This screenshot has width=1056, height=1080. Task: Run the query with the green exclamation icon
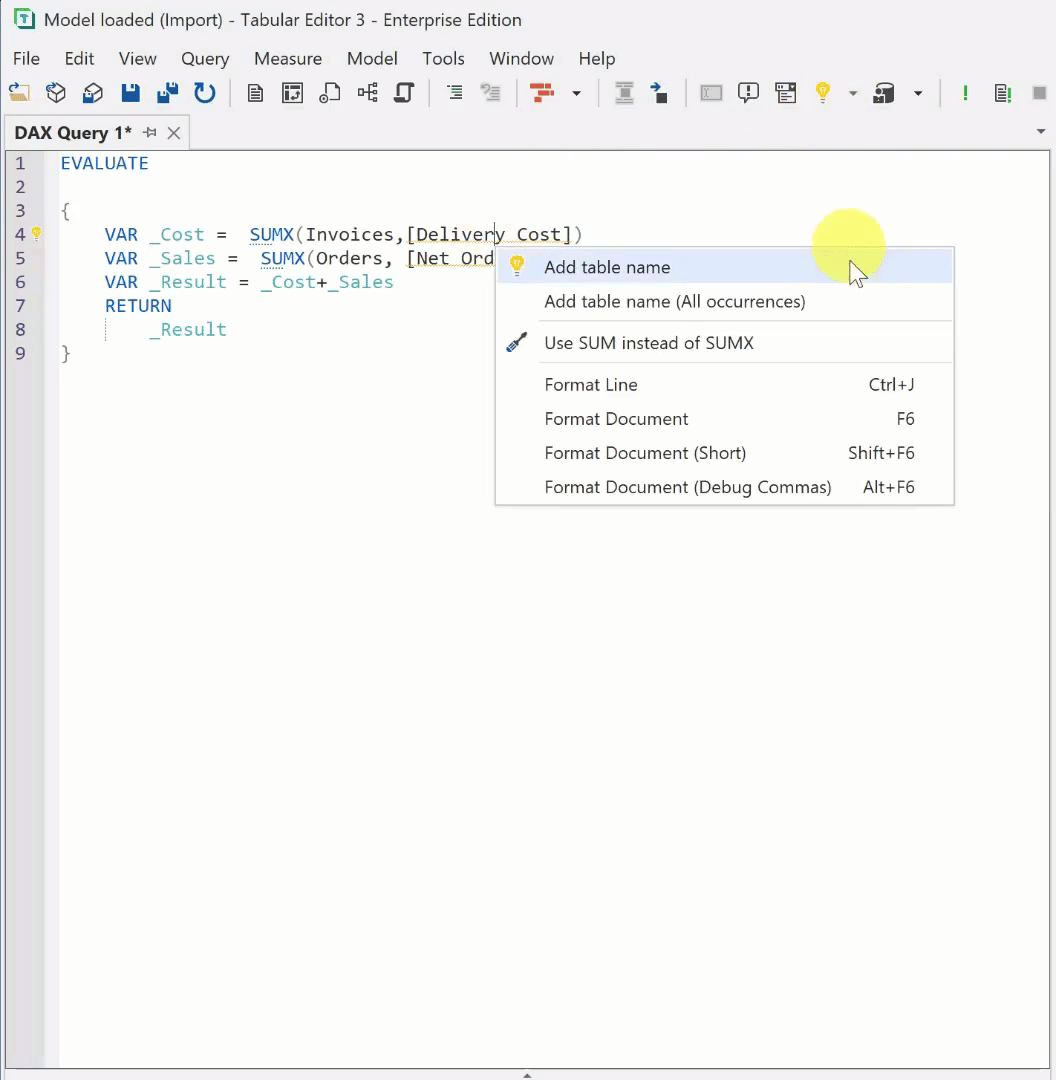click(x=966, y=92)
